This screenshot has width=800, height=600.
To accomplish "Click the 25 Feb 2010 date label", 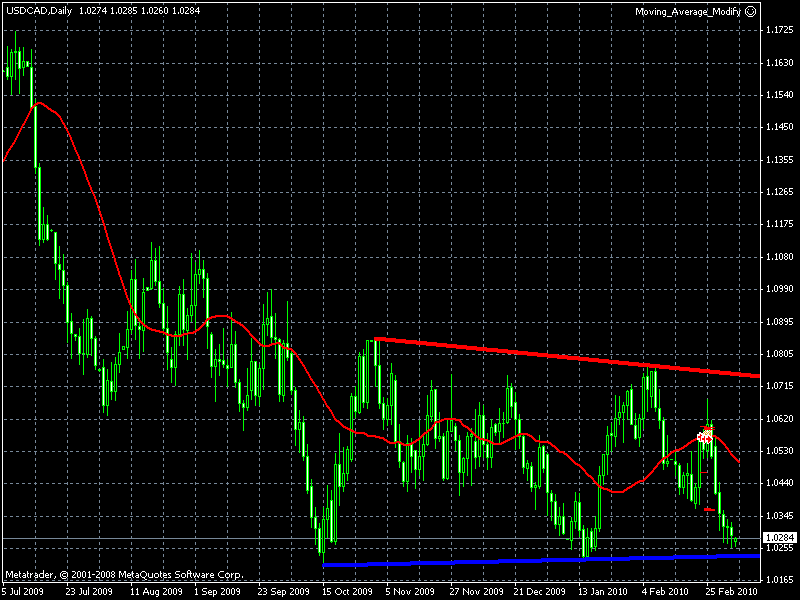I will click(730, 592).
